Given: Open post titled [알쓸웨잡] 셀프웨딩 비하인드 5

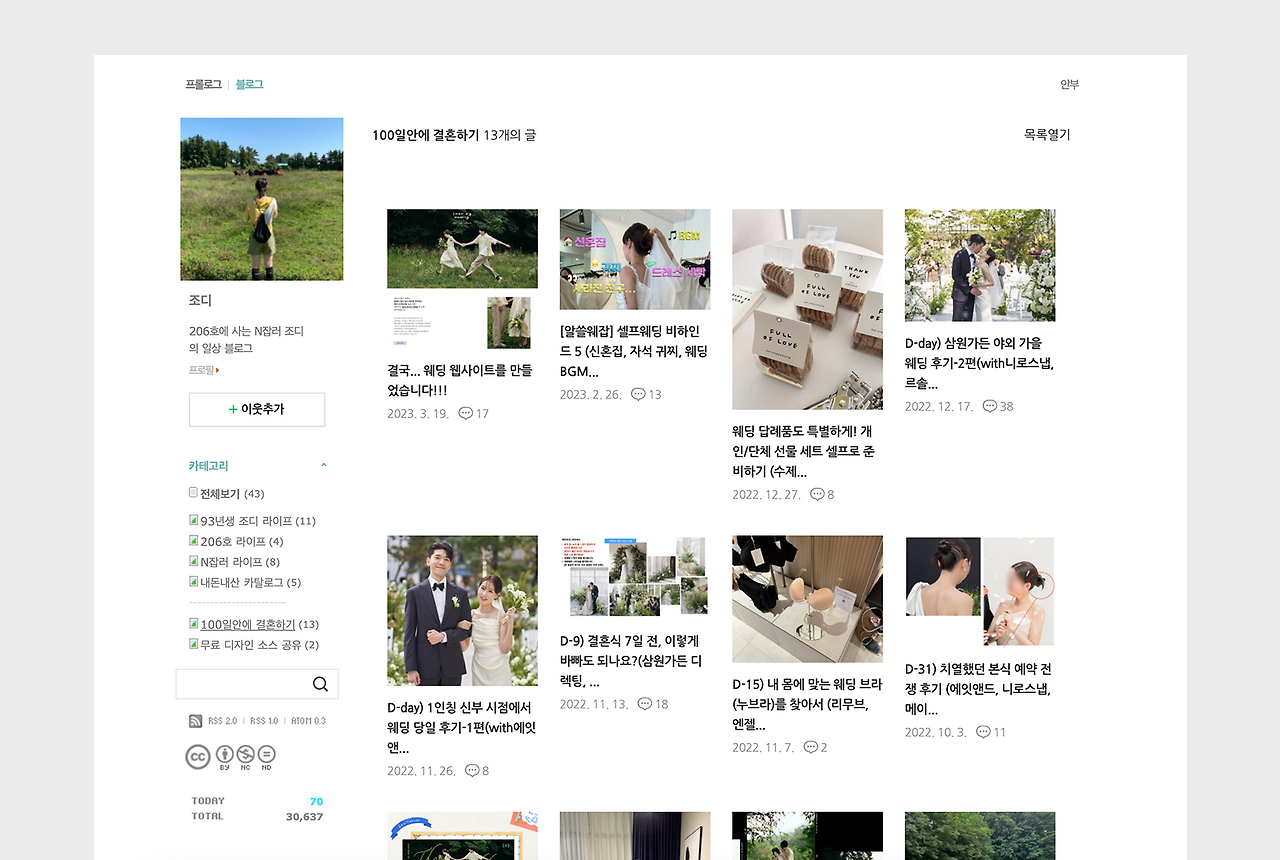Looking at the screenshot, I should (x=635, y=351).
